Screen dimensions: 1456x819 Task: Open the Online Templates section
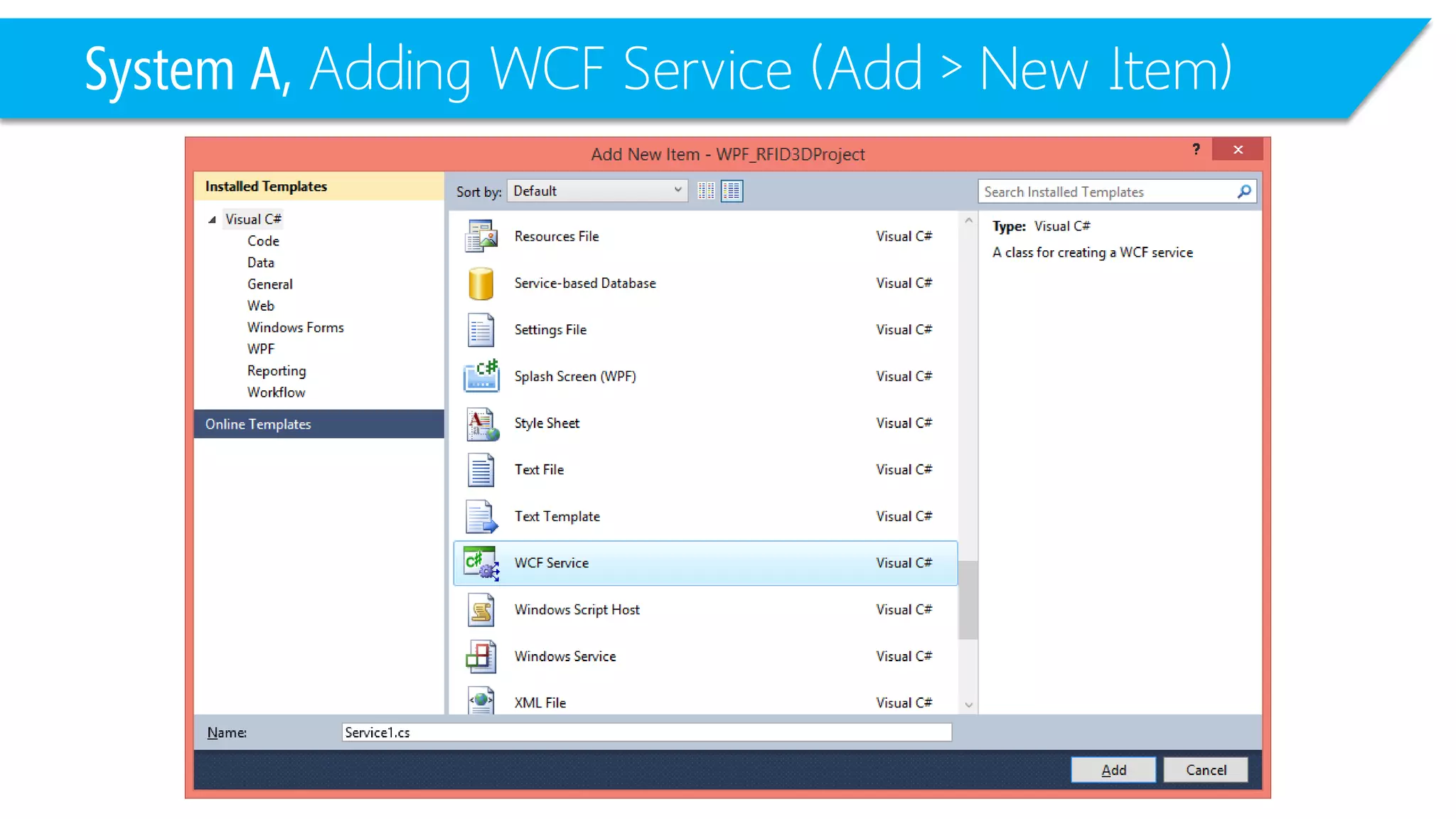coord(318,424)
